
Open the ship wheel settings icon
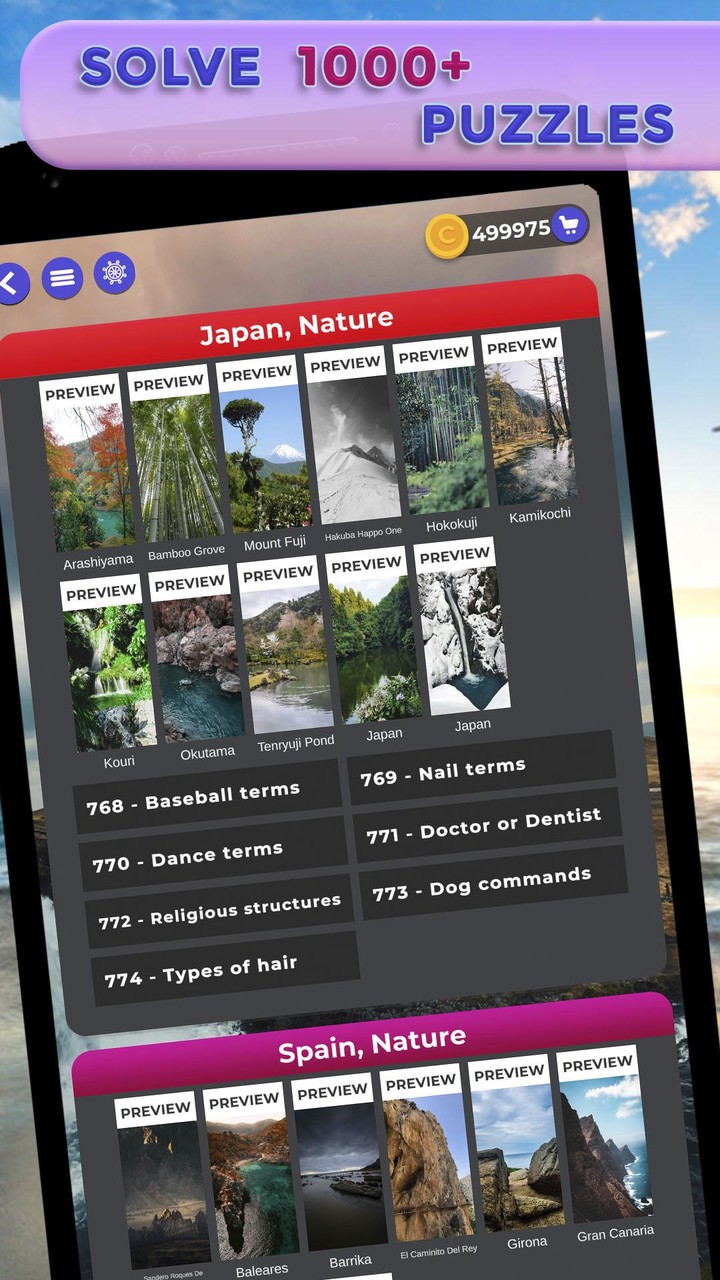pyautogui.click(x=114, y=272)
